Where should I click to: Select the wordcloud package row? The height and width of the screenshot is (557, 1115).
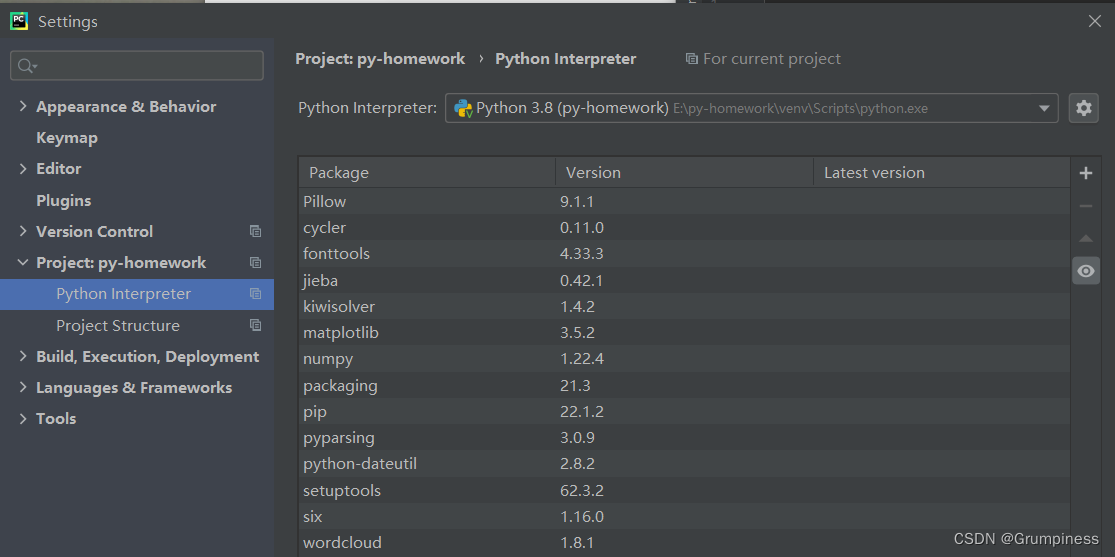684,543
